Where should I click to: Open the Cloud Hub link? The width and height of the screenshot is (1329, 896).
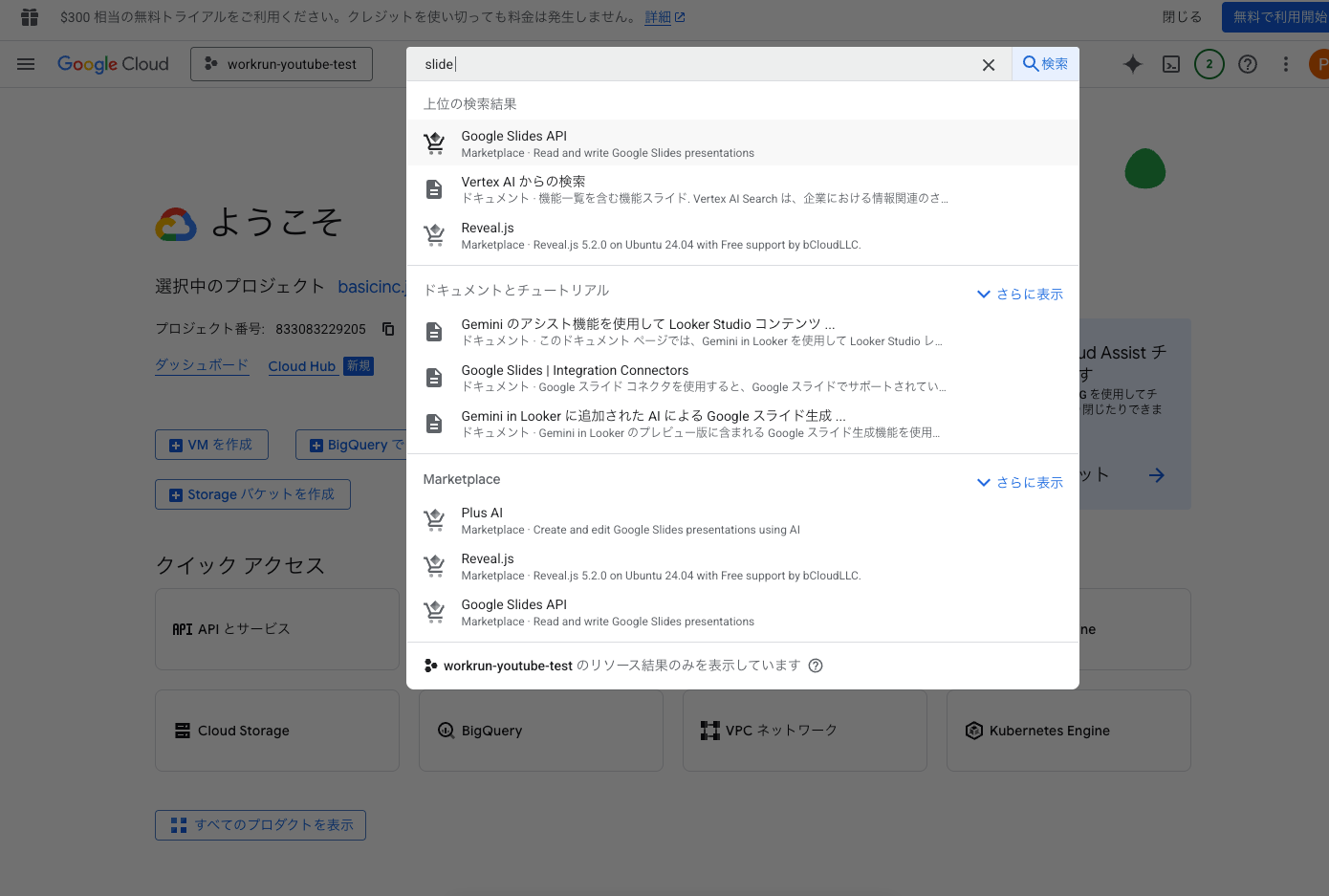(302, 366)
